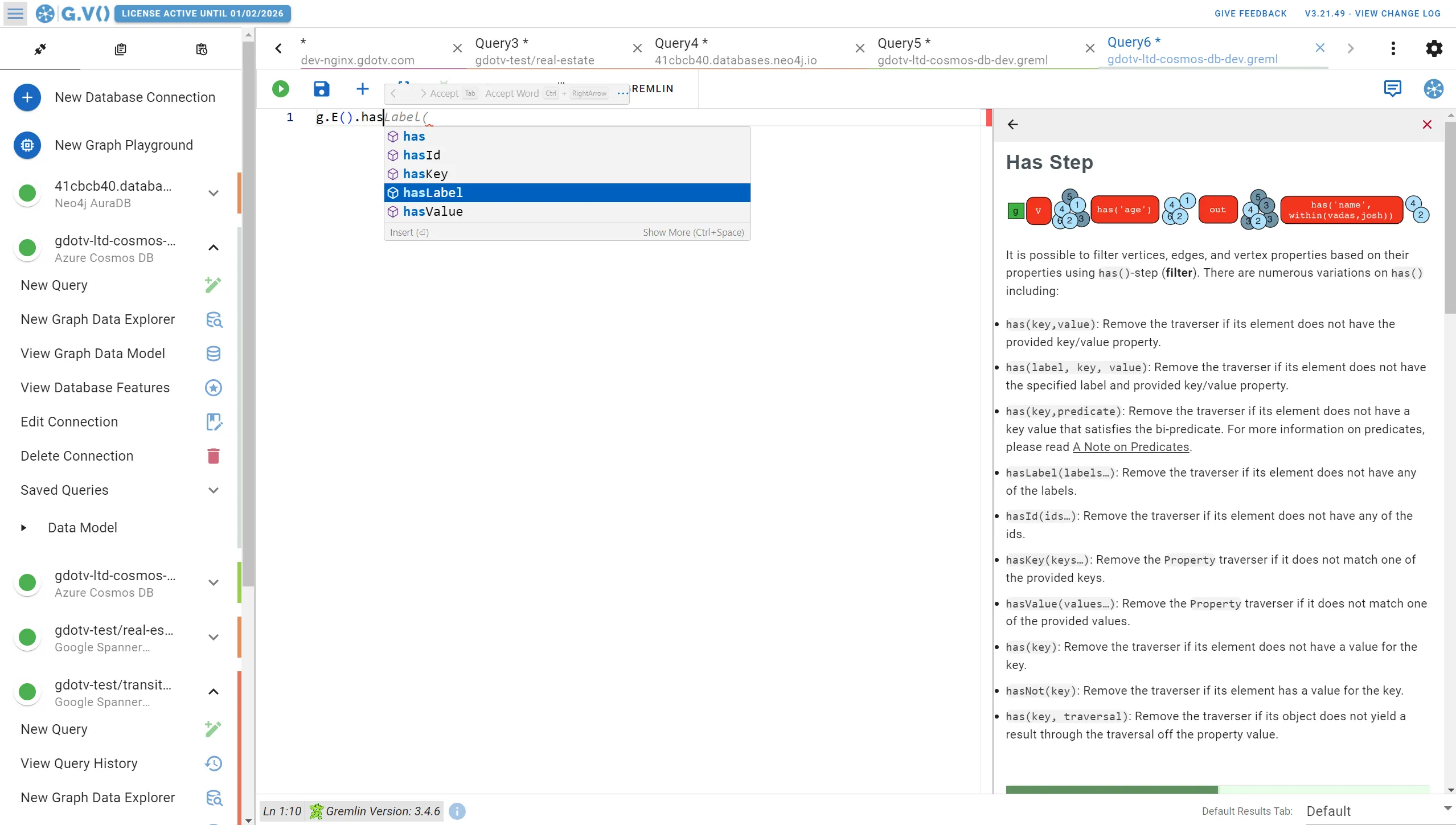Open the hamburger main menu
The height and width of the screenshot is (825, 1456).
click(15, 13)
